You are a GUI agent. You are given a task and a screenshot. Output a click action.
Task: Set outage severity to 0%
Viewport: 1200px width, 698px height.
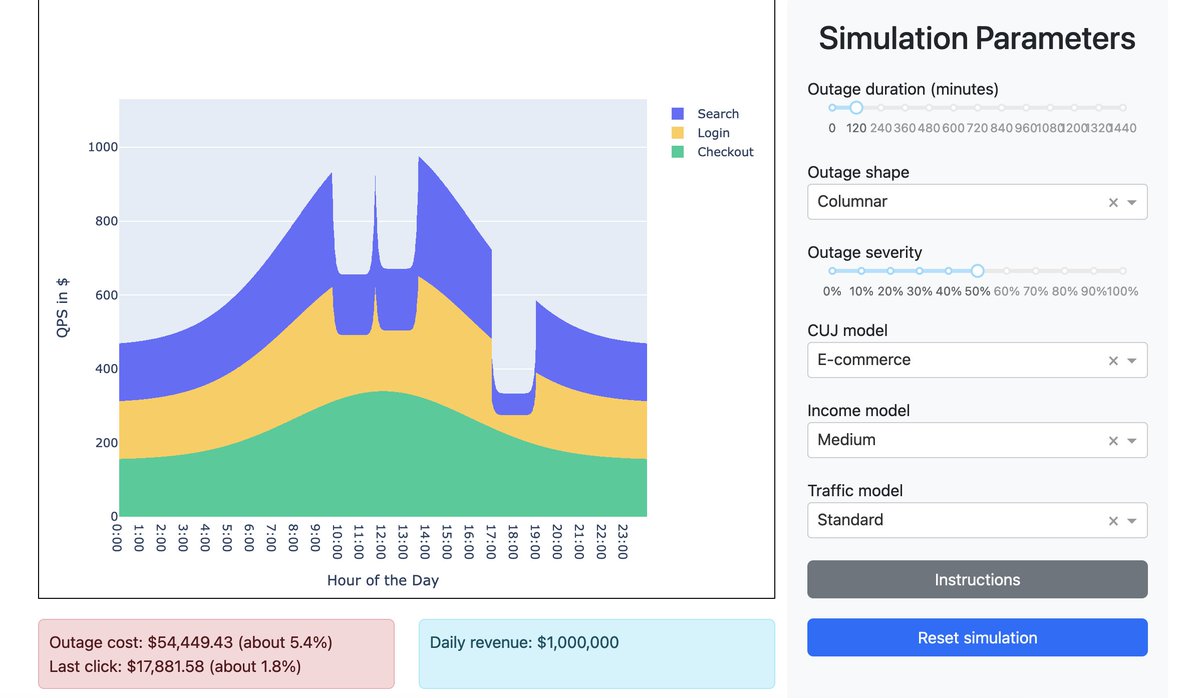click(x=832, y=271)
